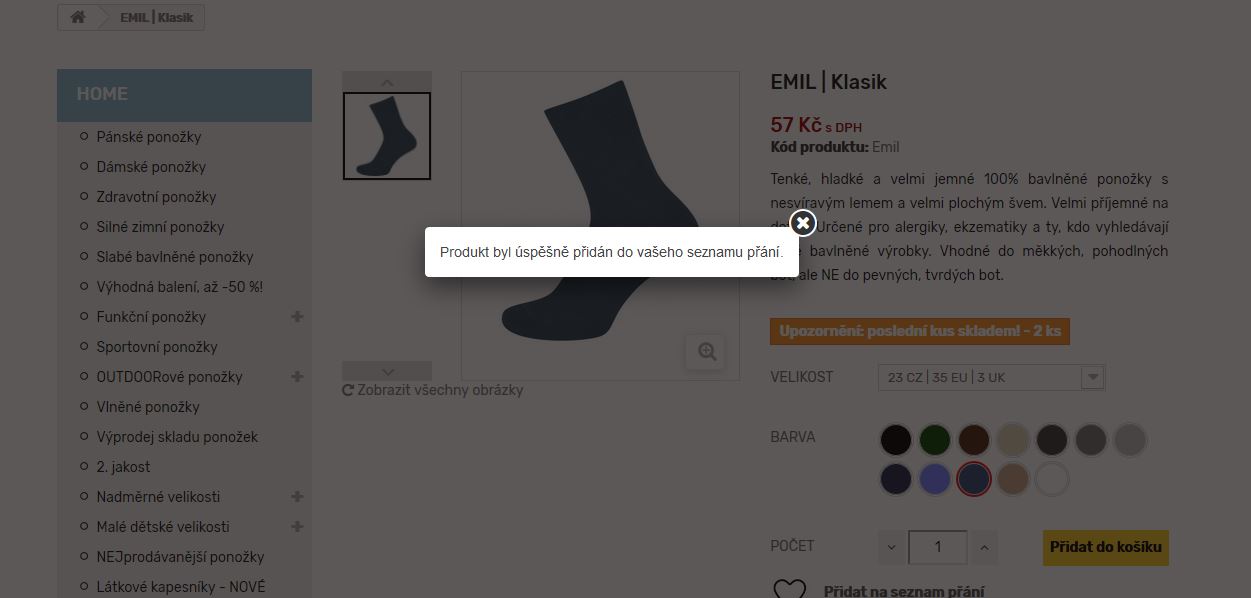
Task: Expand the Nadměrné velikosti category
Action: point(297,497)
